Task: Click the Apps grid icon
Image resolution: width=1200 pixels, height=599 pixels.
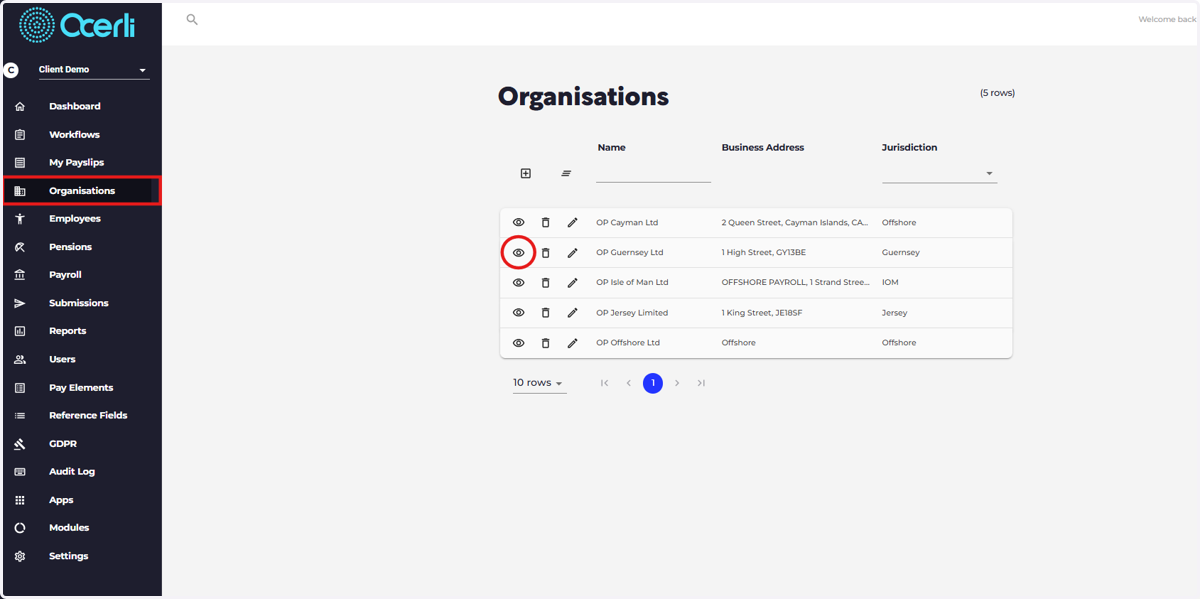Action: tap(20, 500)
